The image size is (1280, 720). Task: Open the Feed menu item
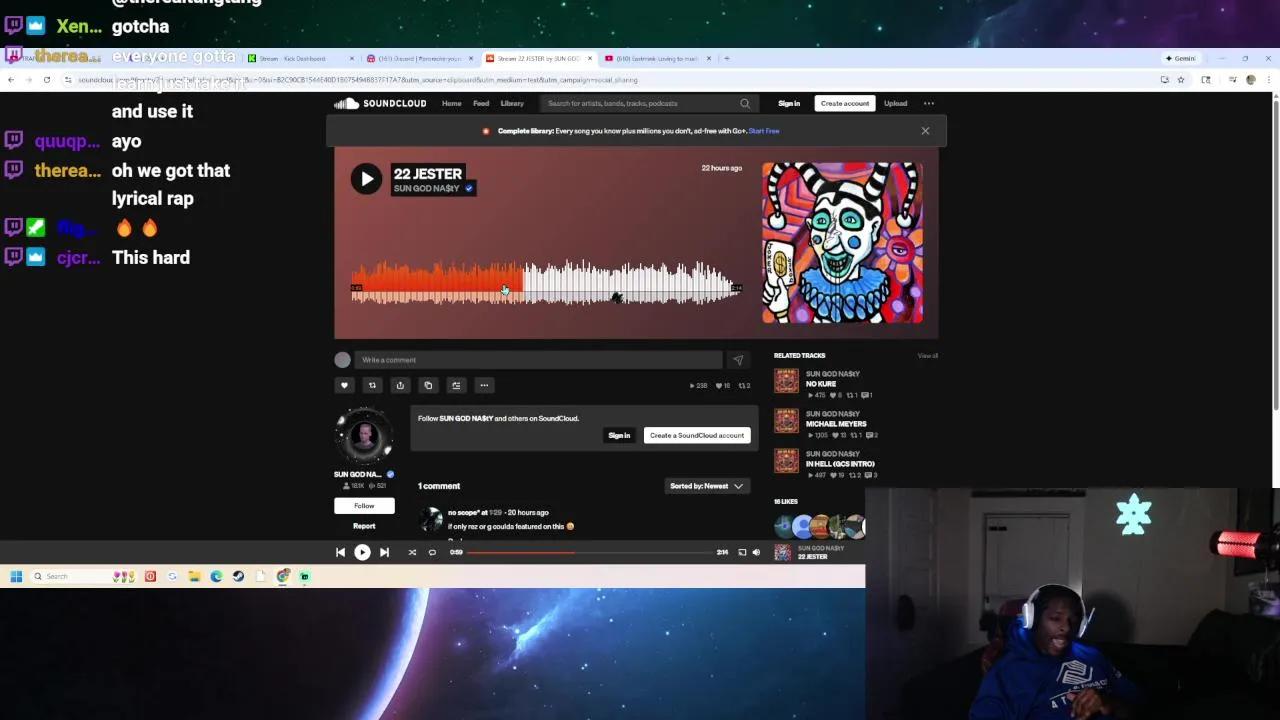[x=481, y=103]
